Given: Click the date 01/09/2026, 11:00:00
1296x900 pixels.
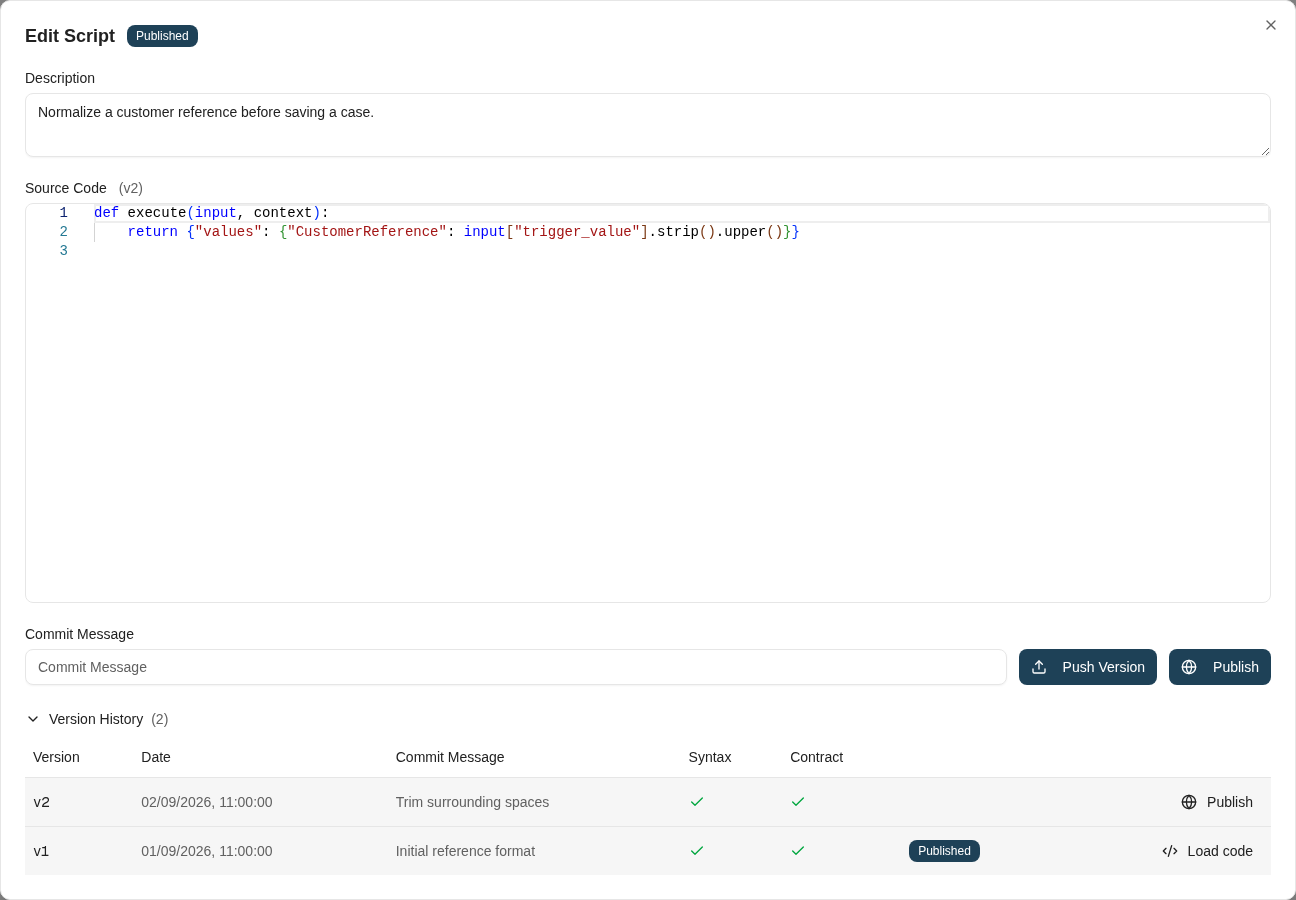Looking at the screenshot, I should click(x=207, y=851).
